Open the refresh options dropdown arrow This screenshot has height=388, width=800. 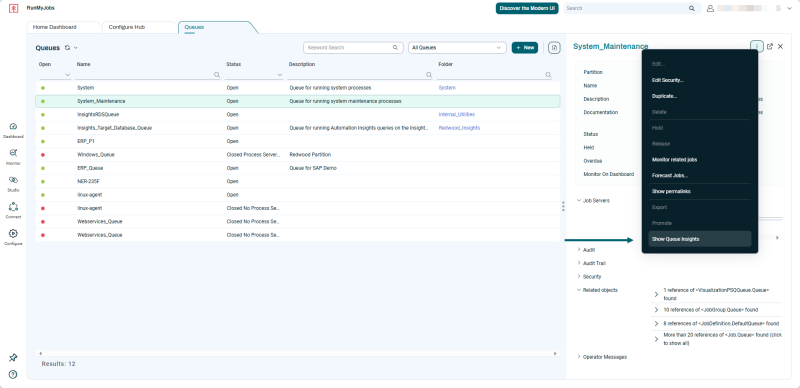[76, 47]
